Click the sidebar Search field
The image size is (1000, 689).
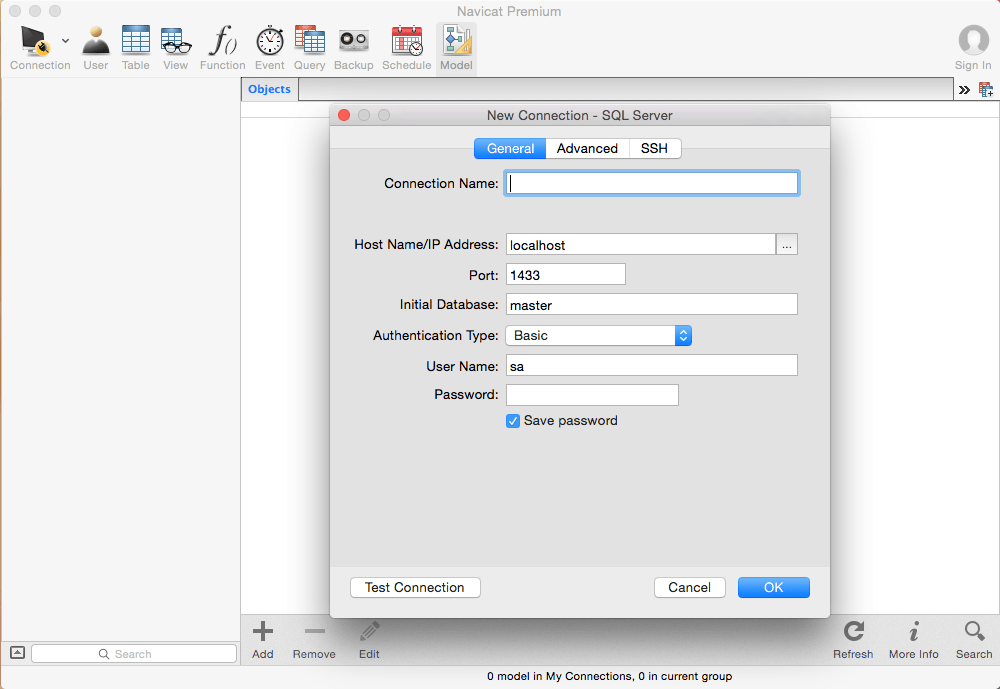[134, 654]
